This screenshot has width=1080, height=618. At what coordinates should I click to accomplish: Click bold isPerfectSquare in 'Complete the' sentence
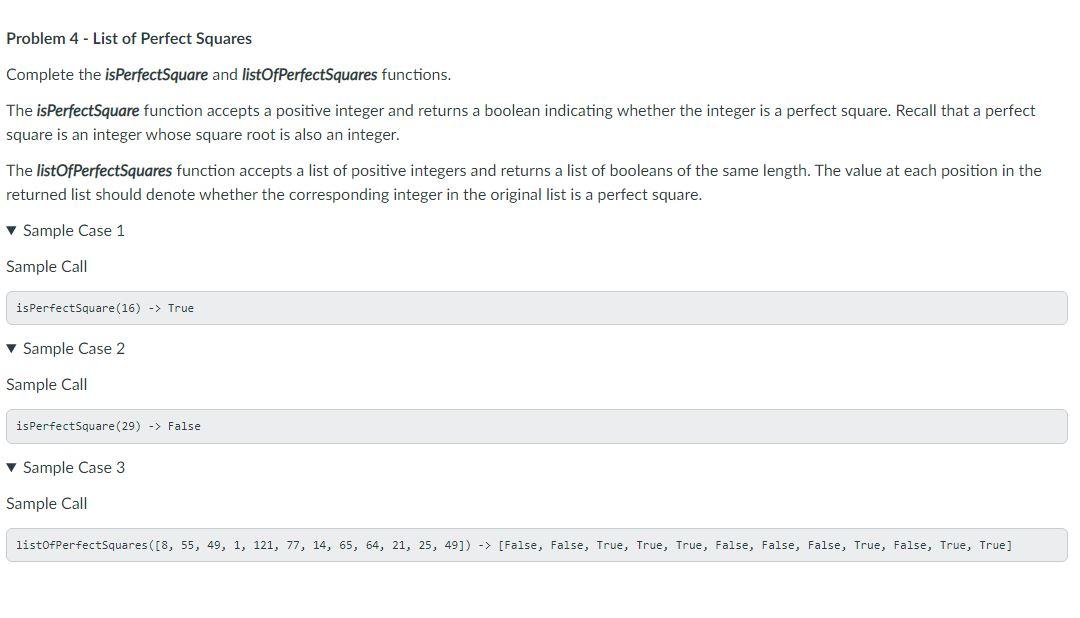coord(156,74)
